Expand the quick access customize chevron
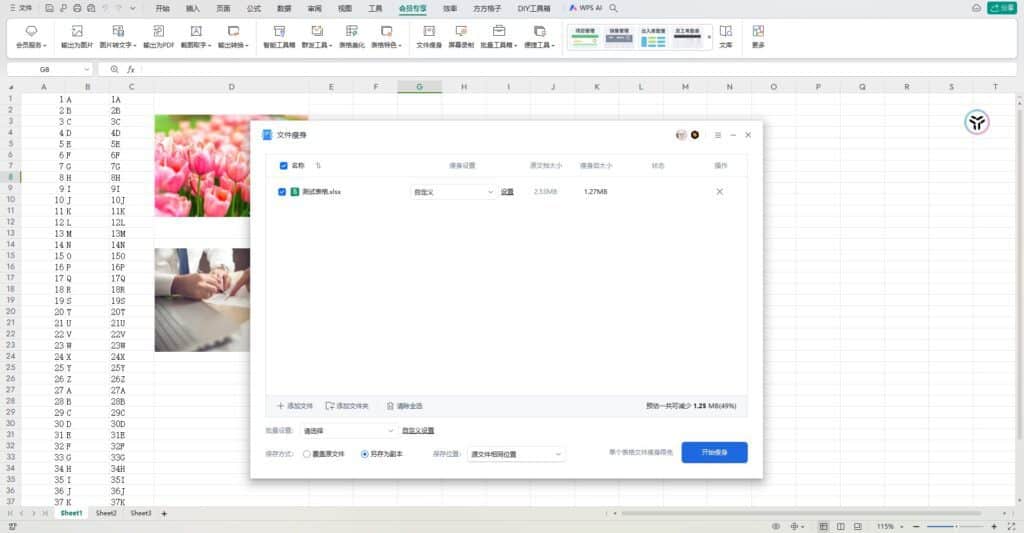 click(133, 8)
